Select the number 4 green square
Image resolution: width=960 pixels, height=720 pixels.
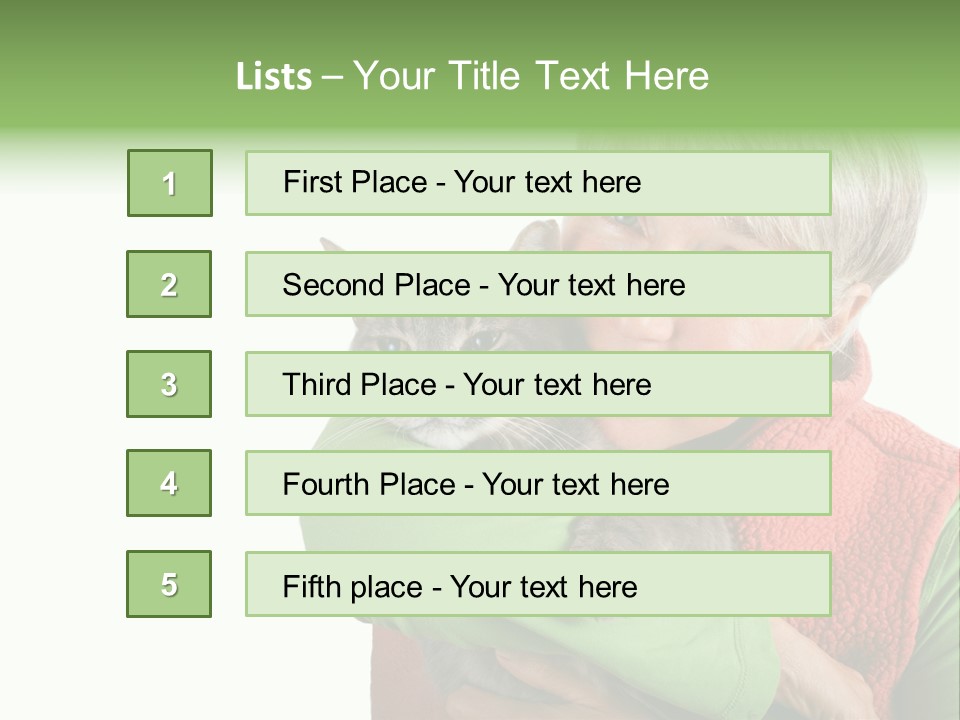pyautogui.click(x=169, y=483)
